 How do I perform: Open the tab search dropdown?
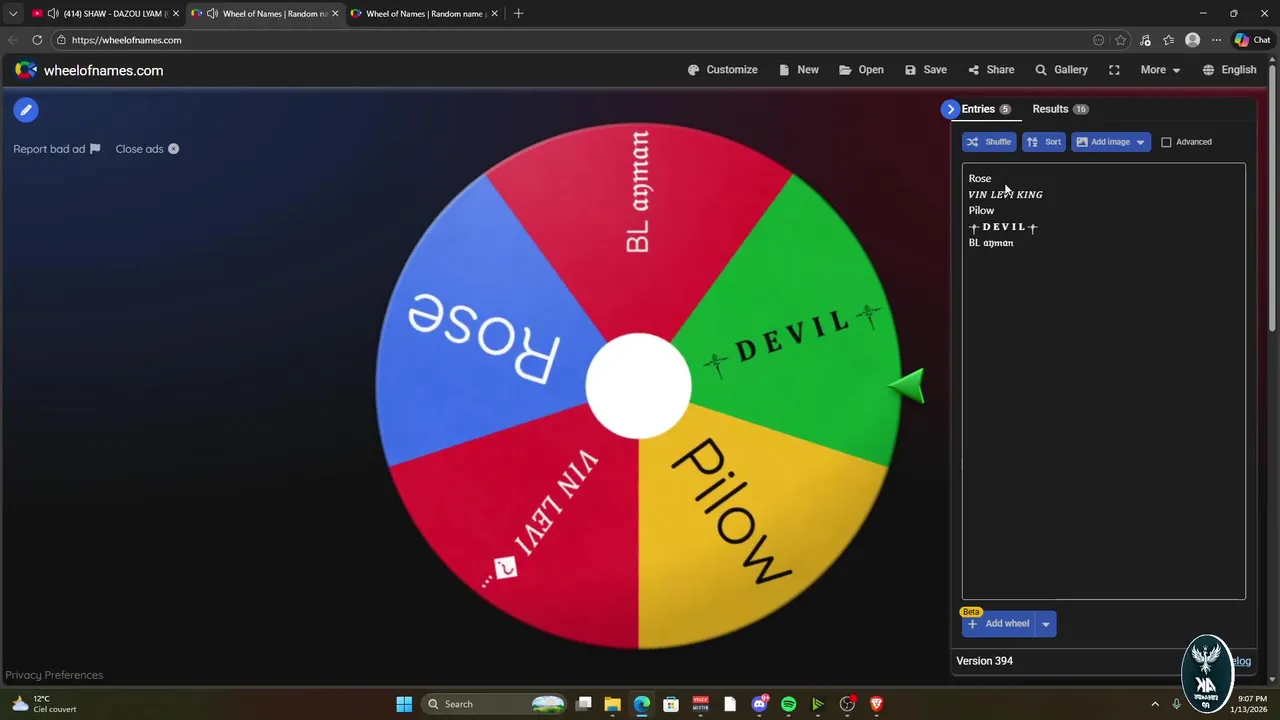pyautogui.click(x=13, y=14)
